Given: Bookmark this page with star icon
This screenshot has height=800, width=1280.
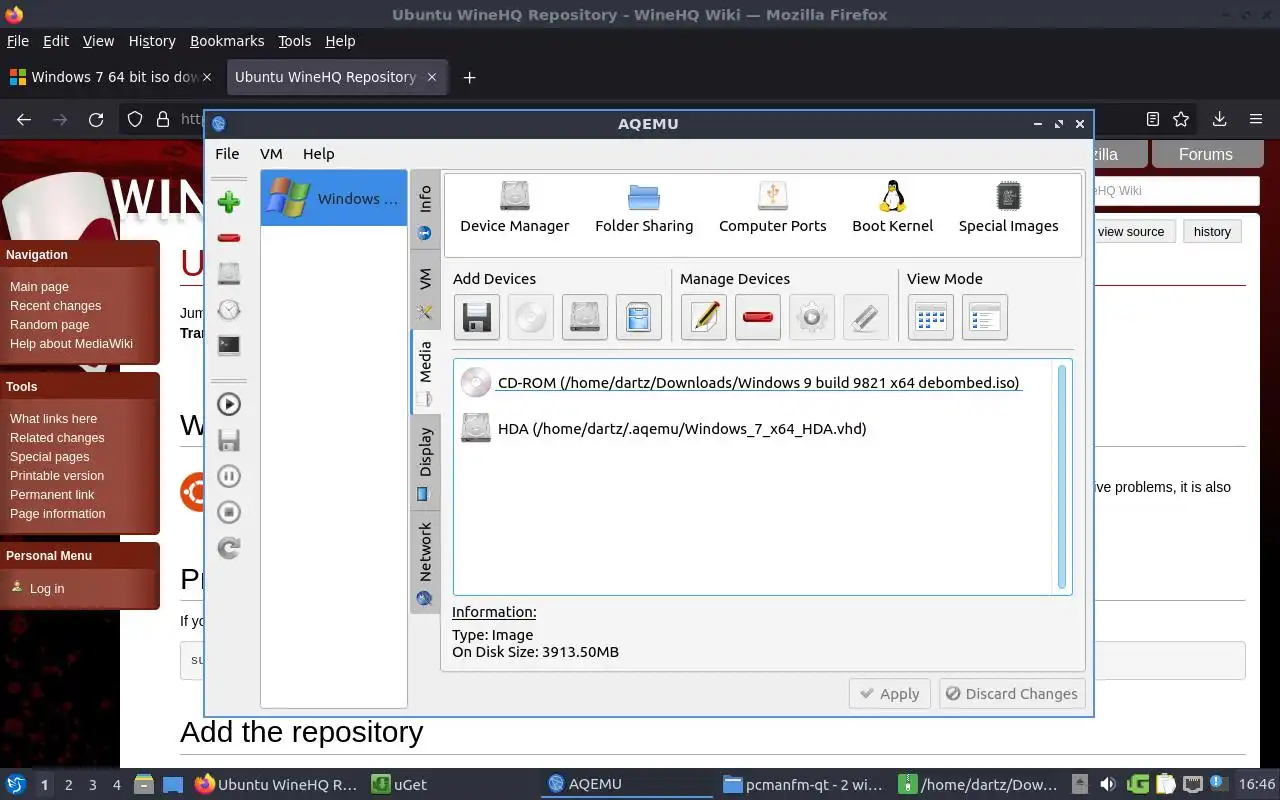Looking at the screenshot, I should [1181, 119].
